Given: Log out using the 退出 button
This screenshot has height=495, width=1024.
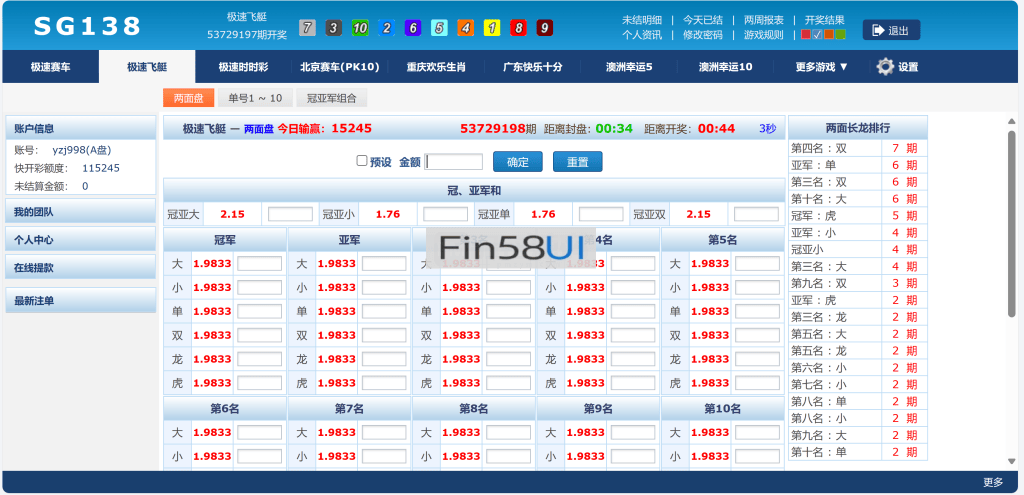Looking at the screenshot, I should pyautogui.click(x=891, y=30).
